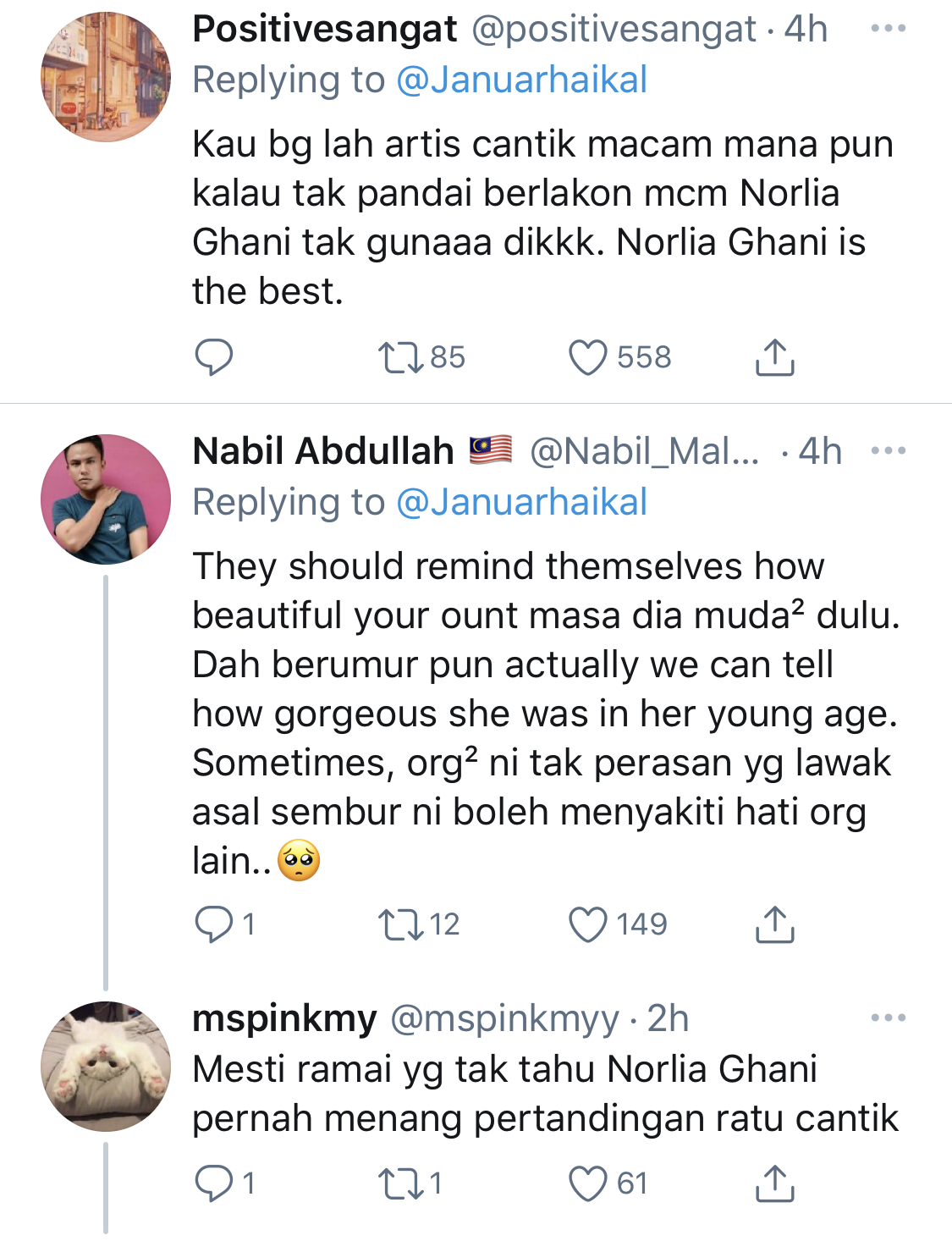
Task: Retweet Nabil Abdullah's tweet
Action: [401, 924]
